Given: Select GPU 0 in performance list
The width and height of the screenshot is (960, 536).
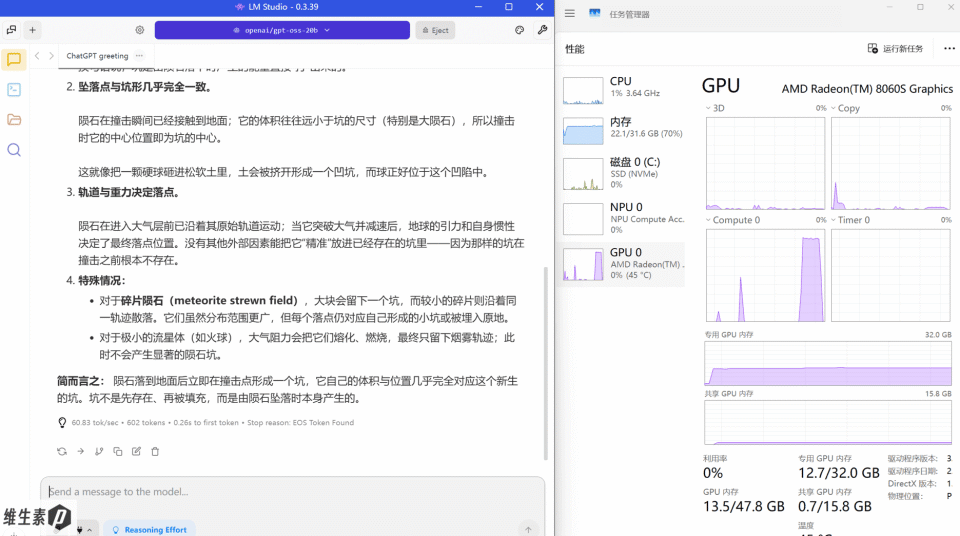Looking at the screenshot, I should (623, 263).
